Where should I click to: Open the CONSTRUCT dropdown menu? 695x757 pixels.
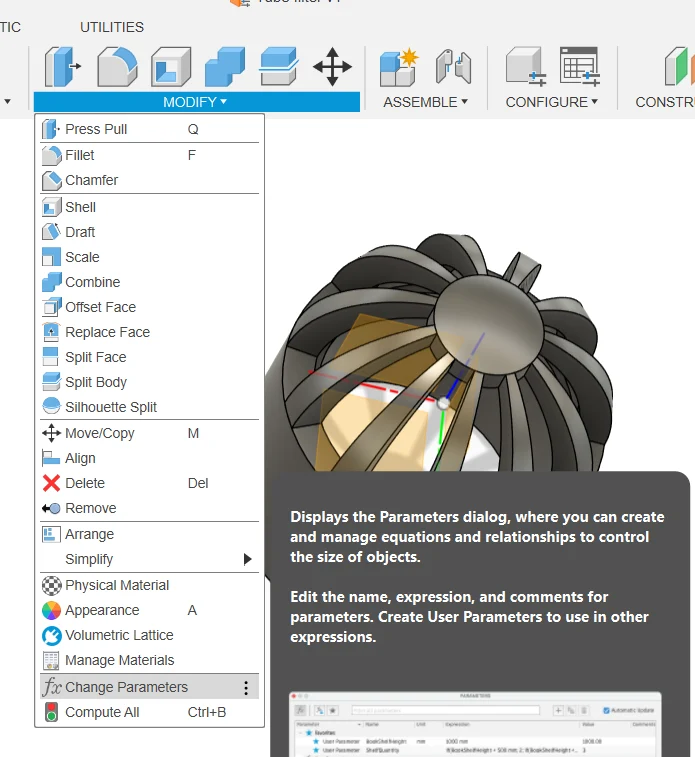click(x=665, y=102)
